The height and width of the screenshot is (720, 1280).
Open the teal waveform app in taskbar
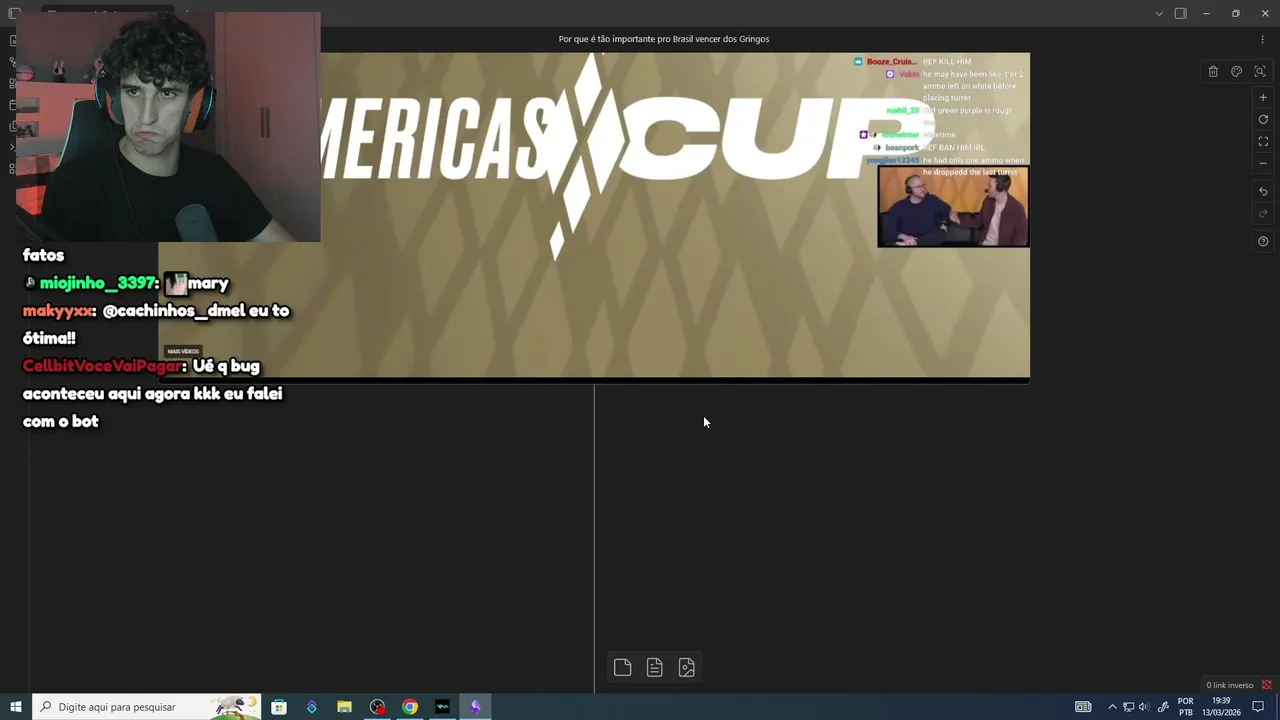[x=442, y=707]
